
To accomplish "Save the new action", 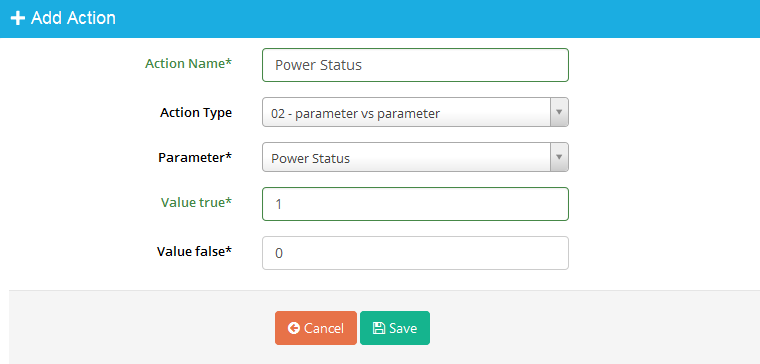I will pyautogui.click(x=395, y=328).
